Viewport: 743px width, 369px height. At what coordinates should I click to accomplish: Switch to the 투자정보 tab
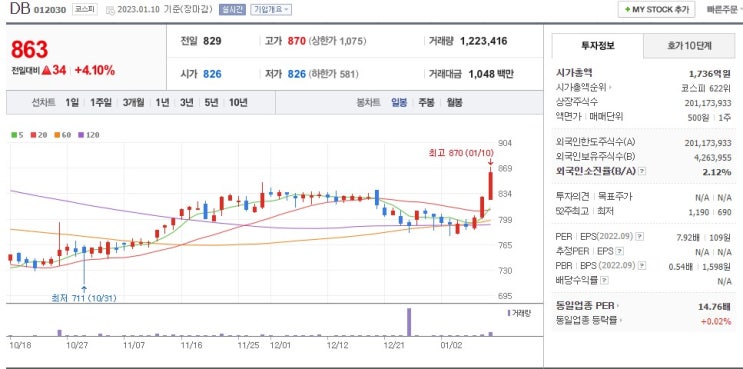pos(598,46)
